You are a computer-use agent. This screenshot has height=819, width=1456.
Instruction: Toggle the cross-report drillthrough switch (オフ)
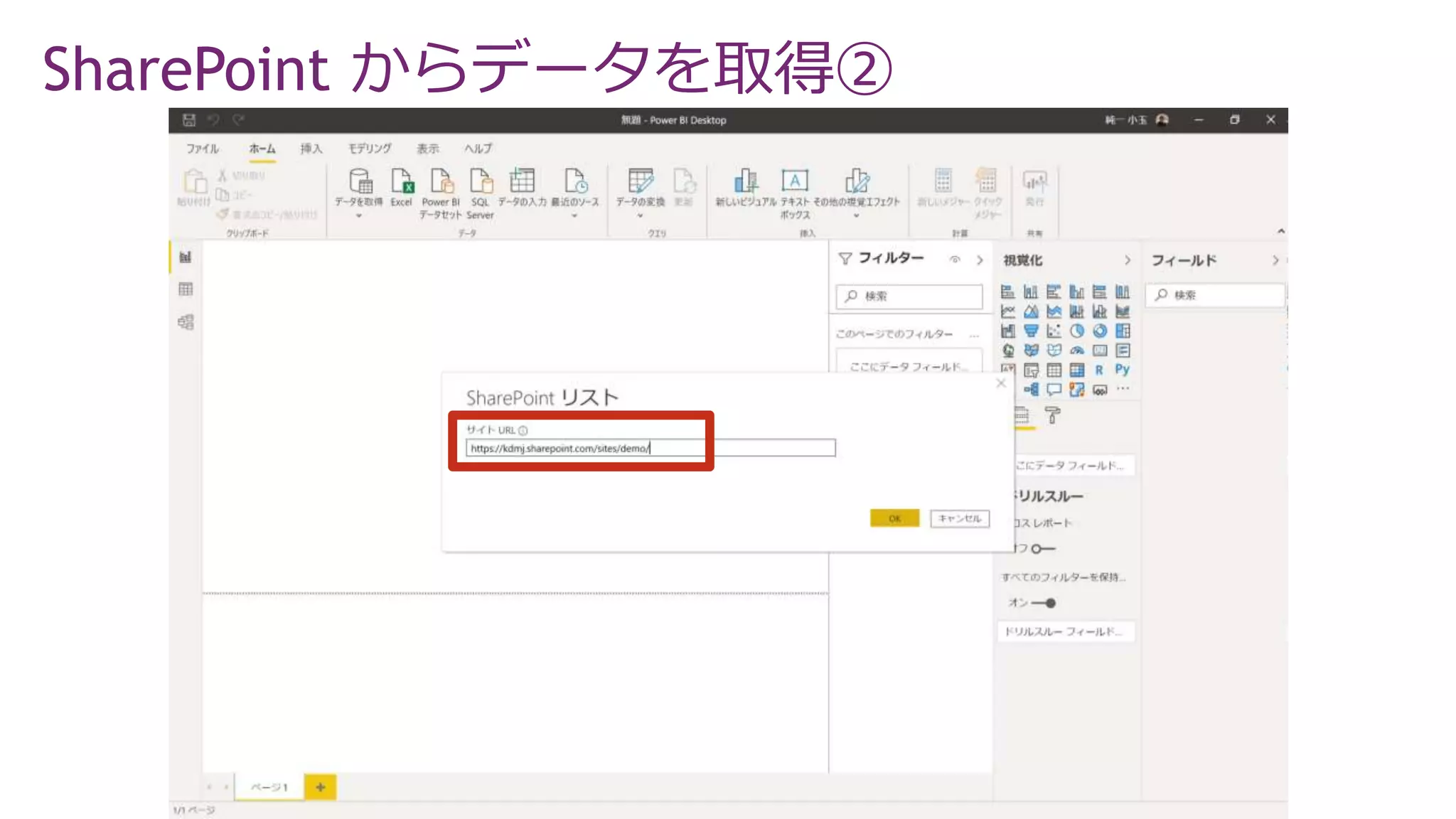pyautogui.click(x=1043, y=549)
